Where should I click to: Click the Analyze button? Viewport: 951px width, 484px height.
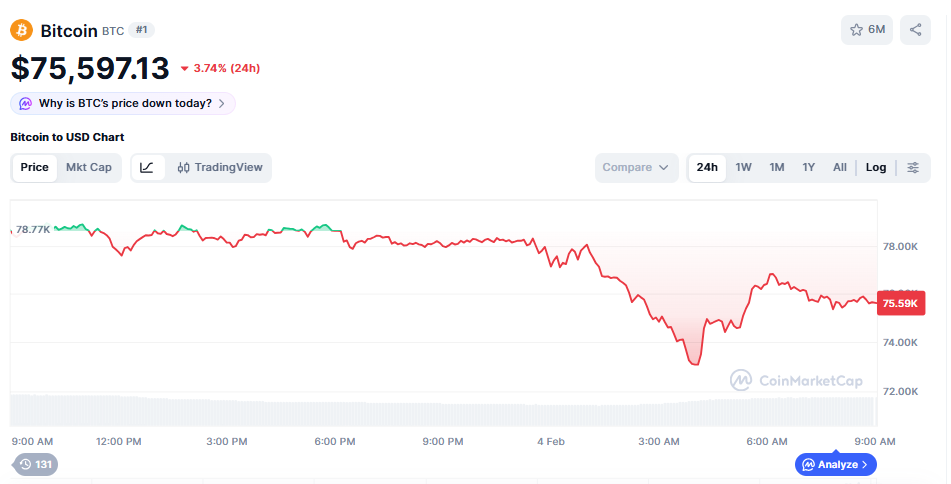(831, 465)
